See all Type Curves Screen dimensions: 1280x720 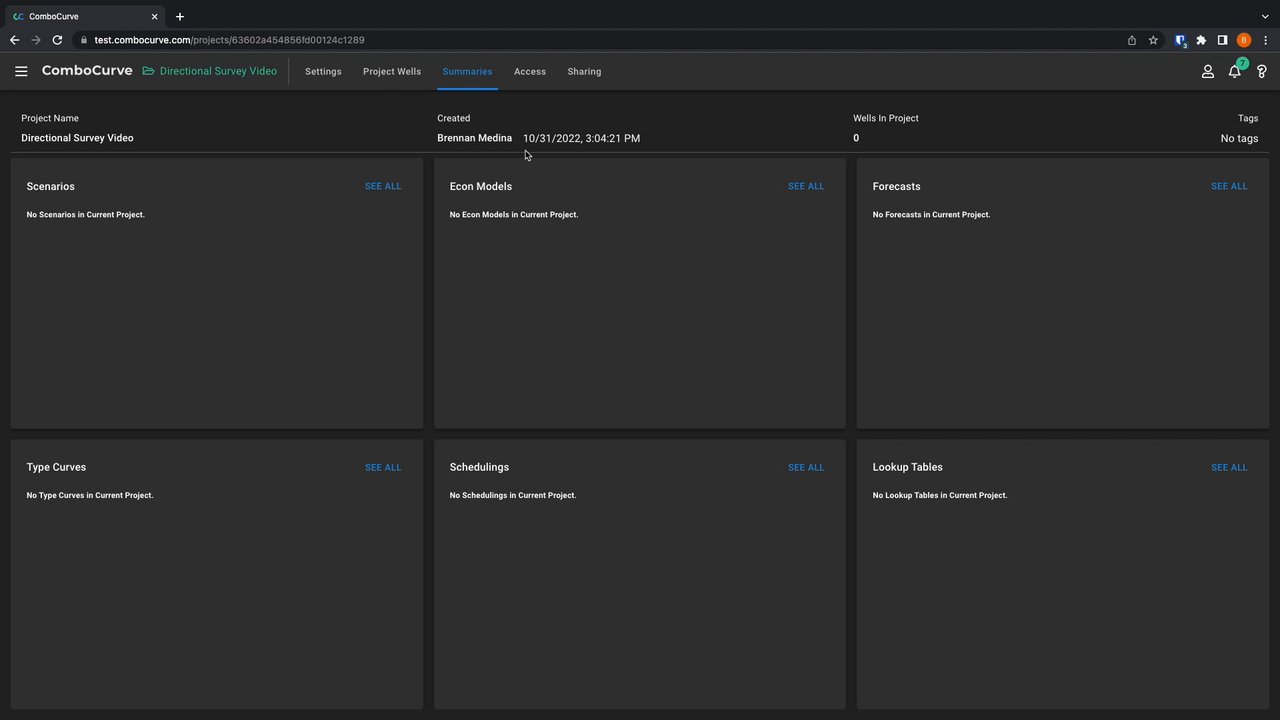383,467
